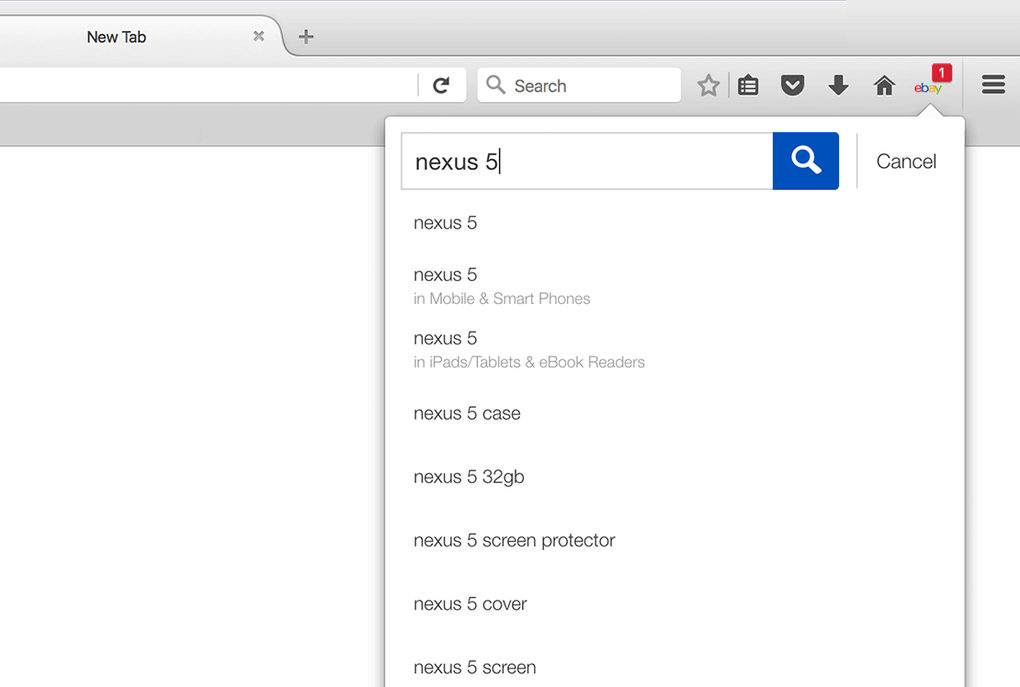Choose nexus 5 in Mobile & Smart Phones
This screenshot has height=687, width=1020.
(x=501, y=285)
